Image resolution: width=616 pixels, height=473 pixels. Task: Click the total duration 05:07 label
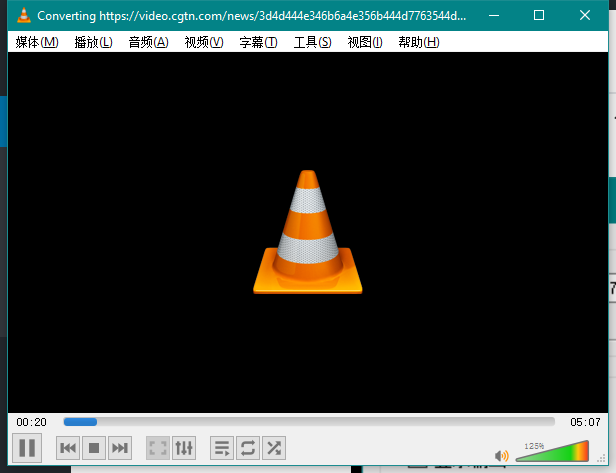click(x=585, y=422)
